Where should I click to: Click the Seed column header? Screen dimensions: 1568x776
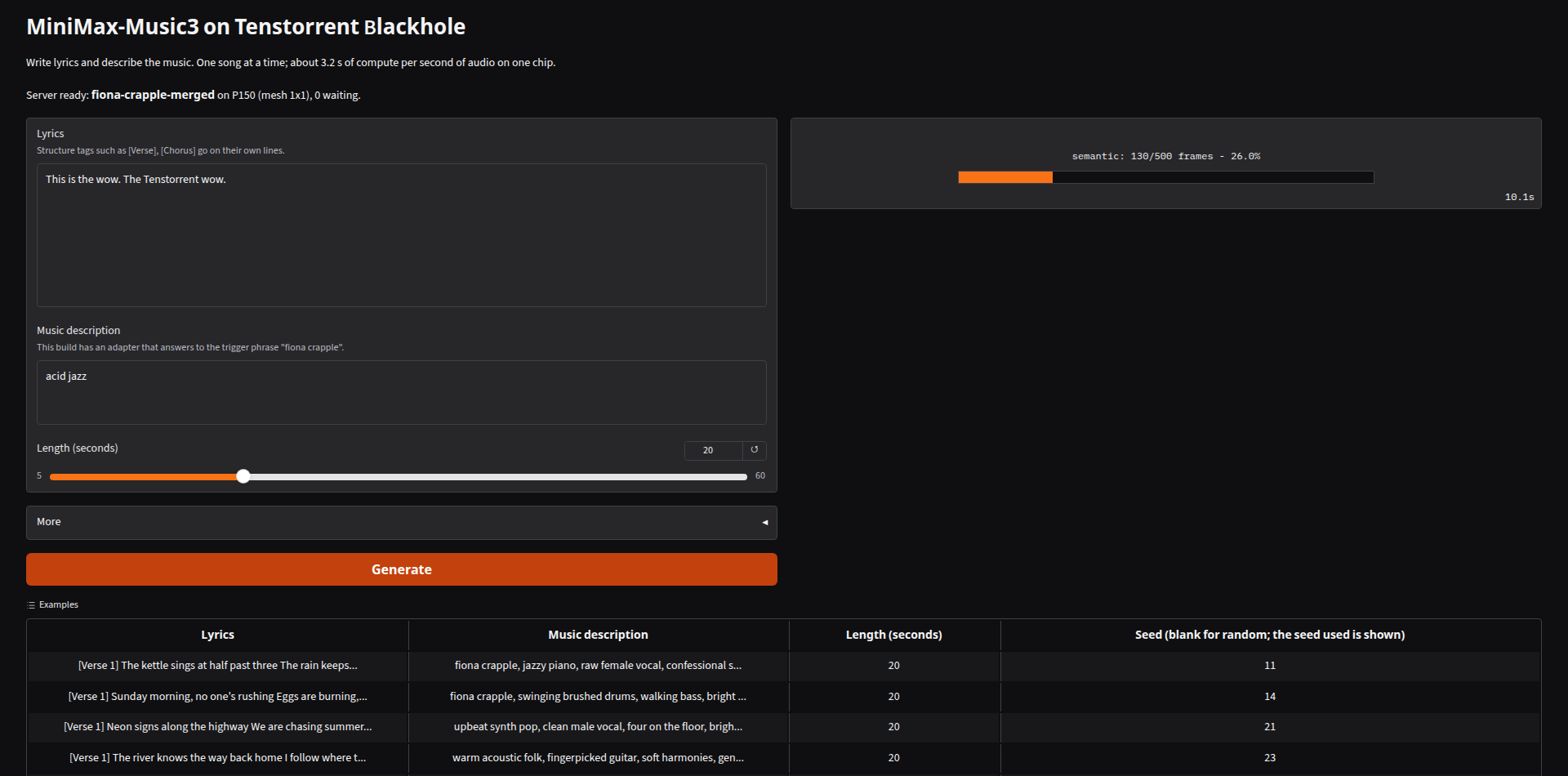[1270, 635]
